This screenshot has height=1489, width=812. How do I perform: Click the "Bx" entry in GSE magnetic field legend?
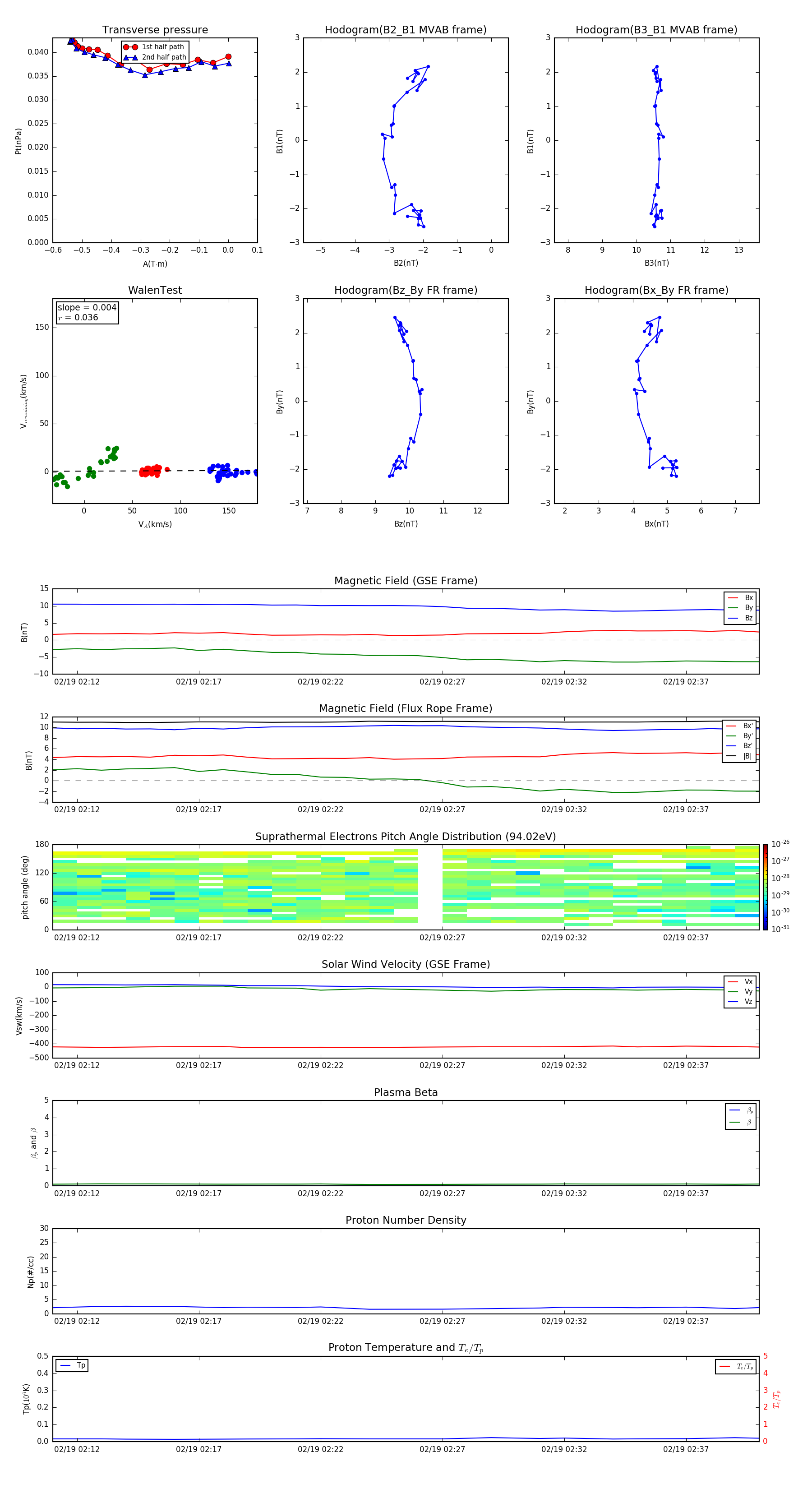click(x=741, y=598)
